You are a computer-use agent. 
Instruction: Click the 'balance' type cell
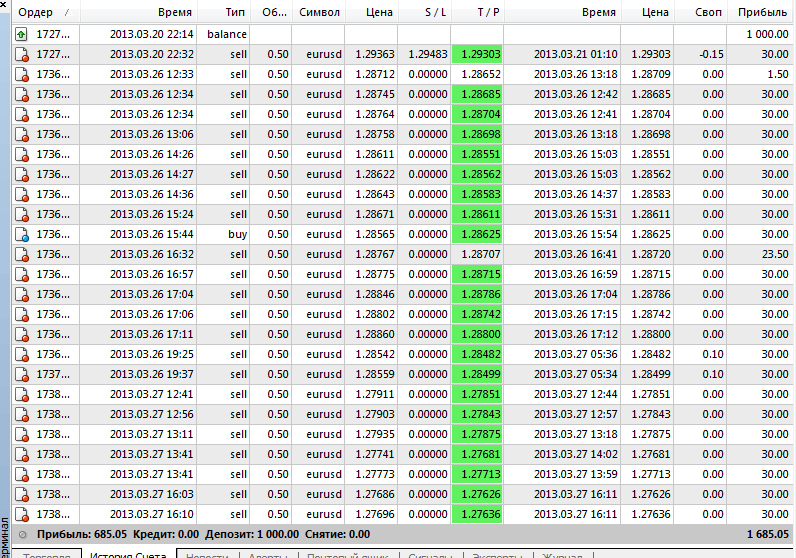(x=227, y=35)
